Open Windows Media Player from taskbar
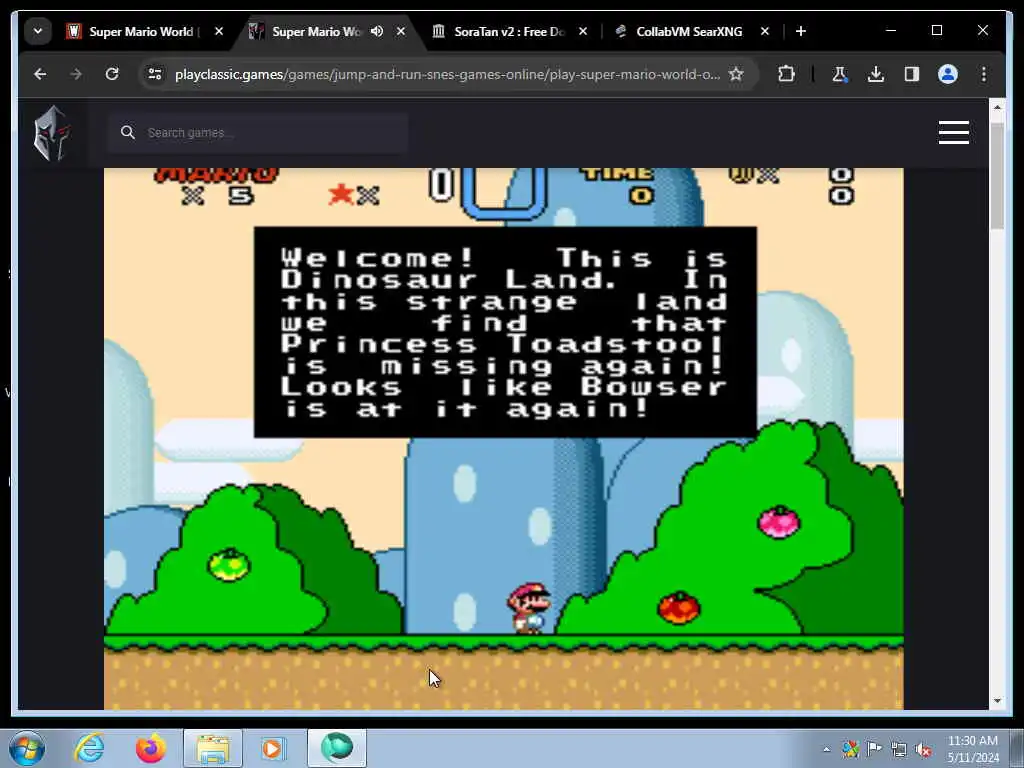Screen dimensions: 1024x768 [x=274, y=748]
